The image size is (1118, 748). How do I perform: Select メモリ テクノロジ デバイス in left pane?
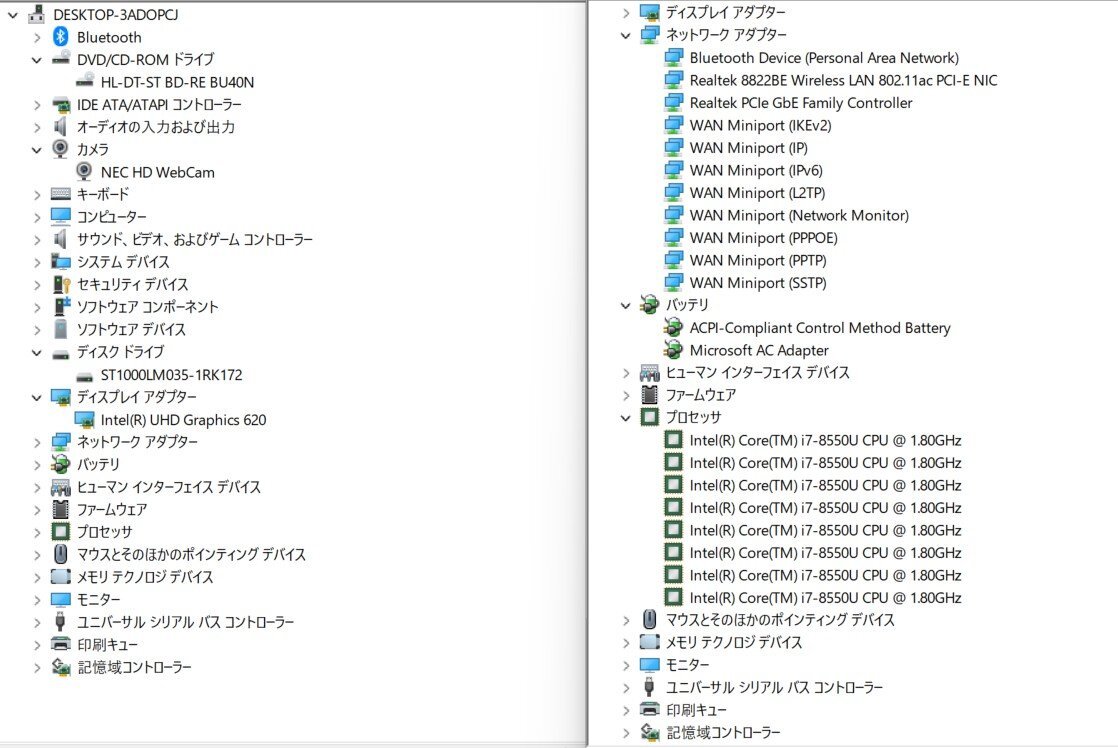point(145,576)
